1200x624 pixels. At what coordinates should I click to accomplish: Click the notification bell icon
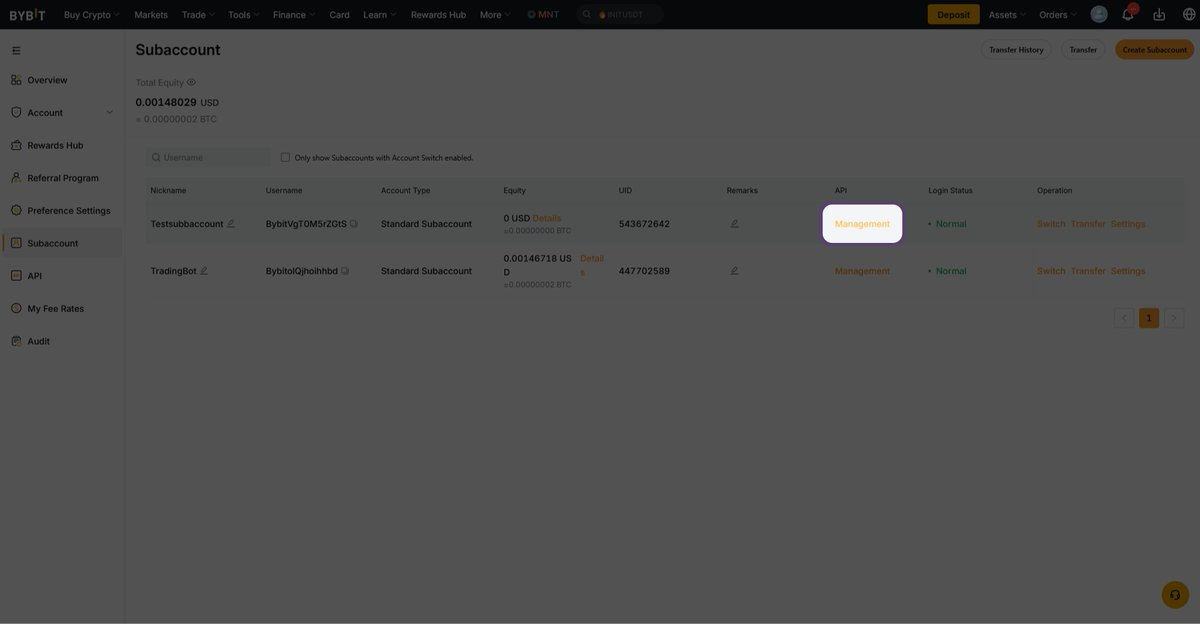1128,14
